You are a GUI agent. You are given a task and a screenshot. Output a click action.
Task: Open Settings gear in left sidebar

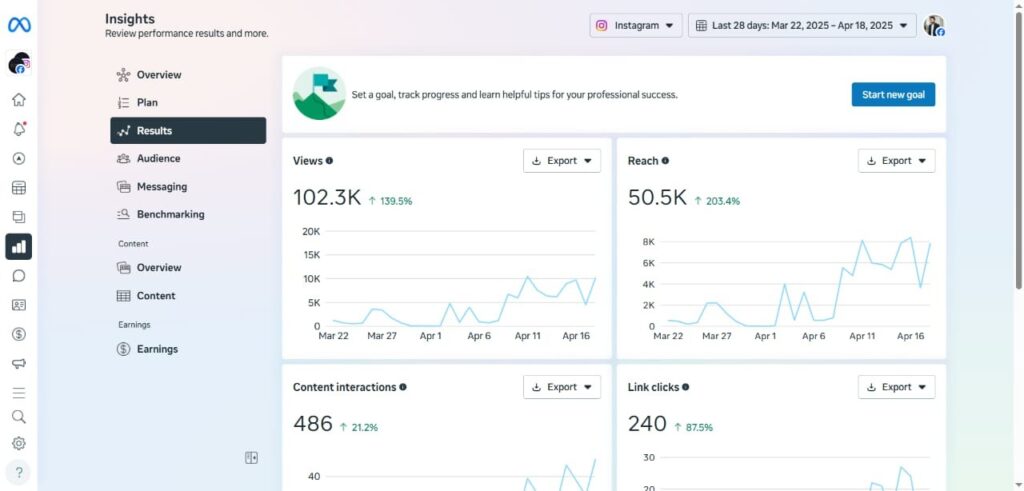[19, 443]
